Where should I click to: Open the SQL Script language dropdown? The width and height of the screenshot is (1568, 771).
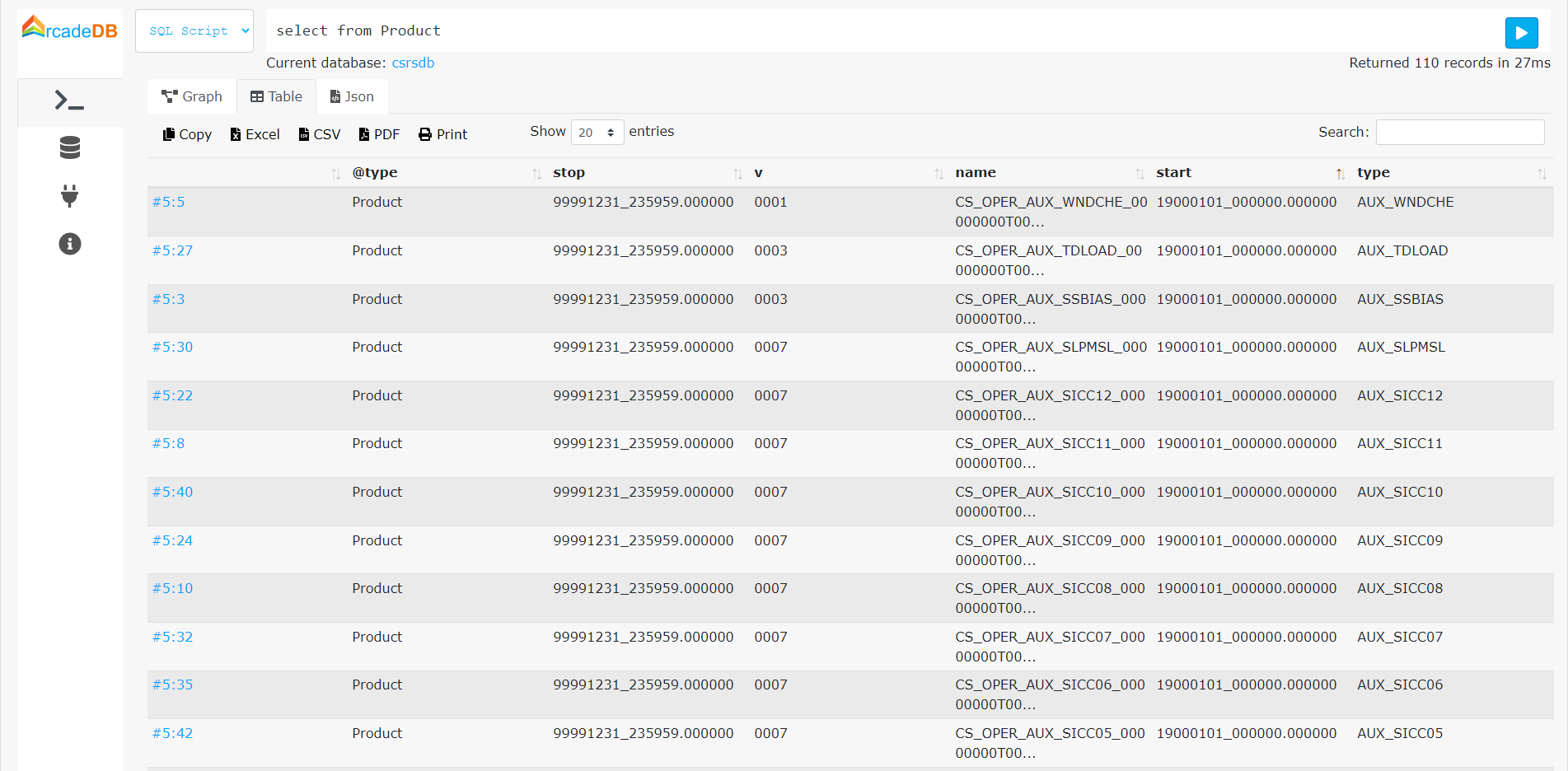pos(194,30)
